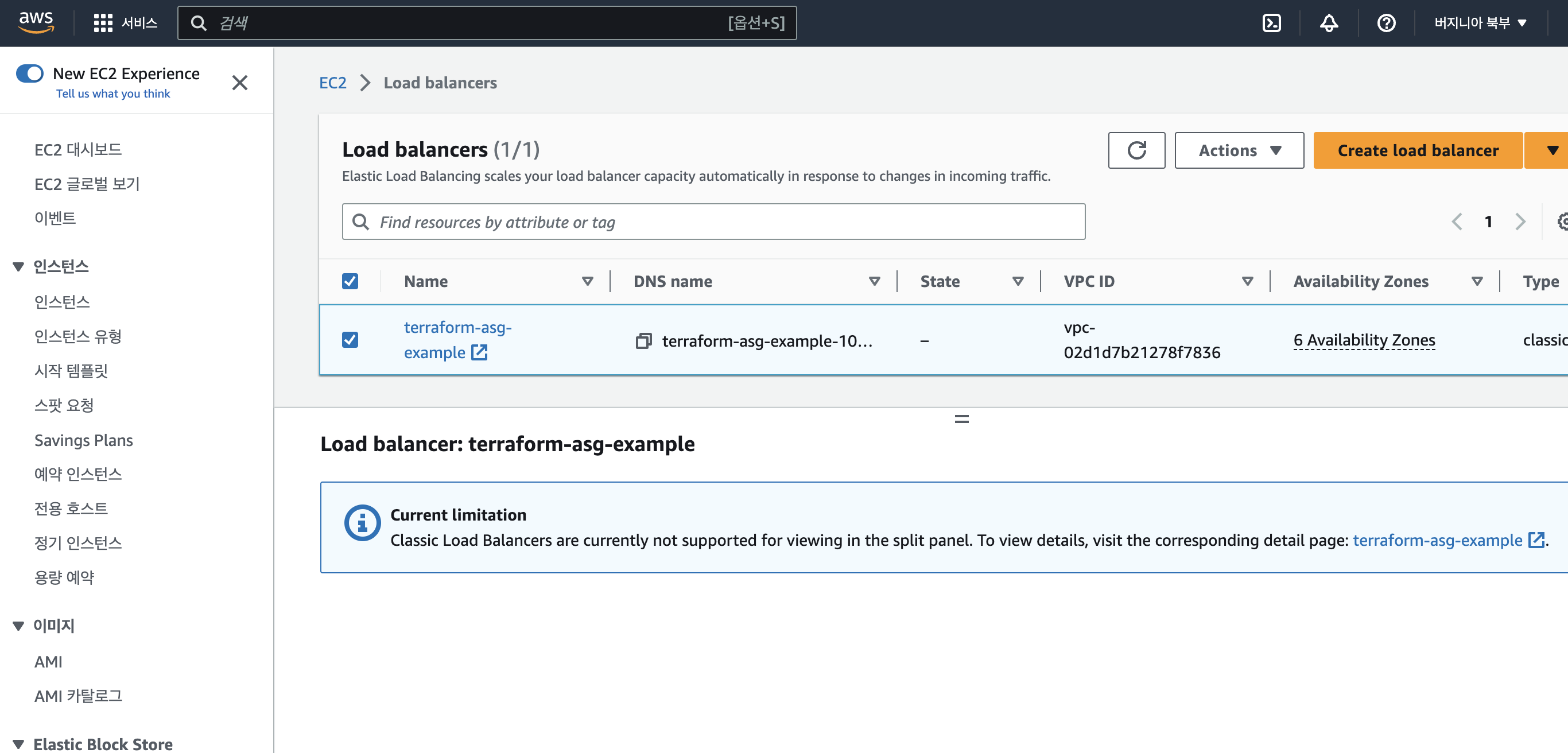
Task: Open AMI in sidebar
Action: (48, 662)
